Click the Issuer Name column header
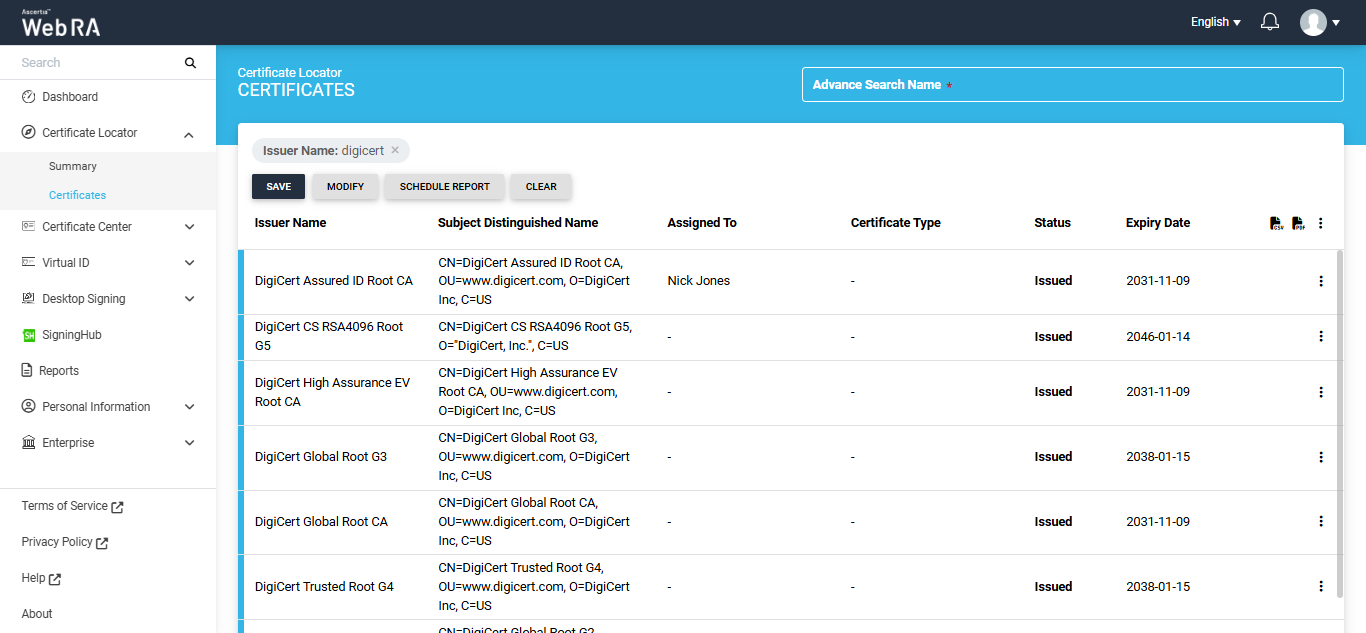Screen dimensions: 1366x633 [x=290, y=223]
